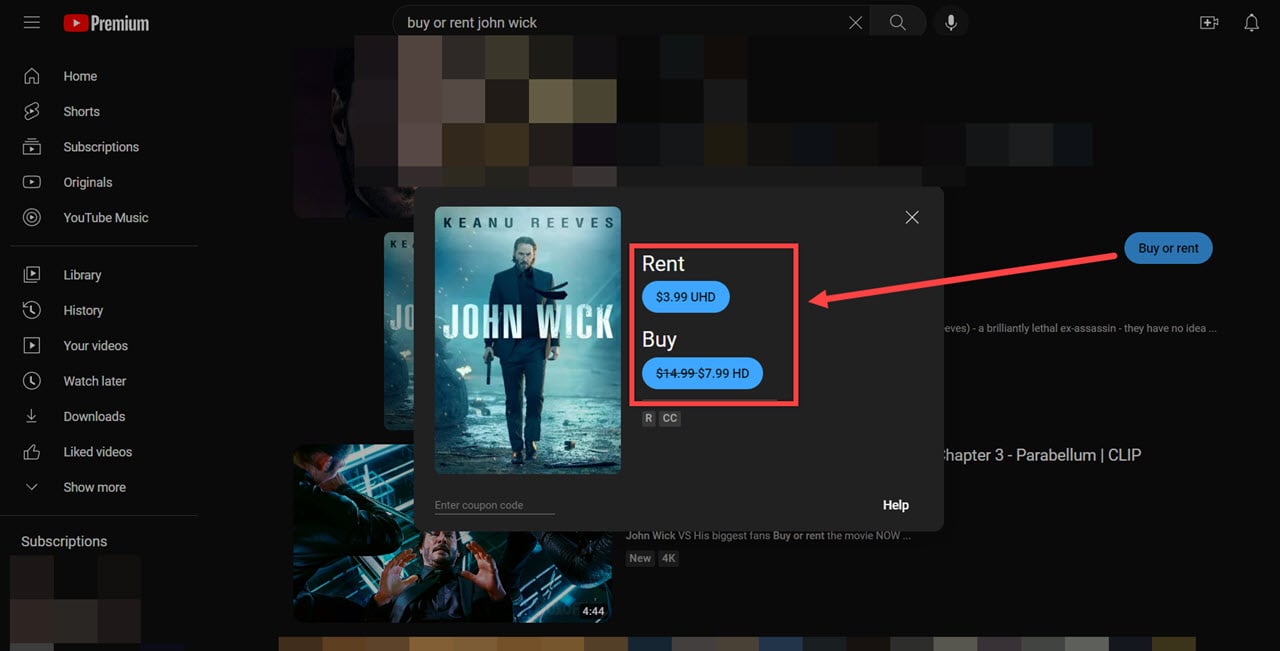Clear the search box text
The width and height of the screenshot is (1280, 651).
[x=855, y=22]
